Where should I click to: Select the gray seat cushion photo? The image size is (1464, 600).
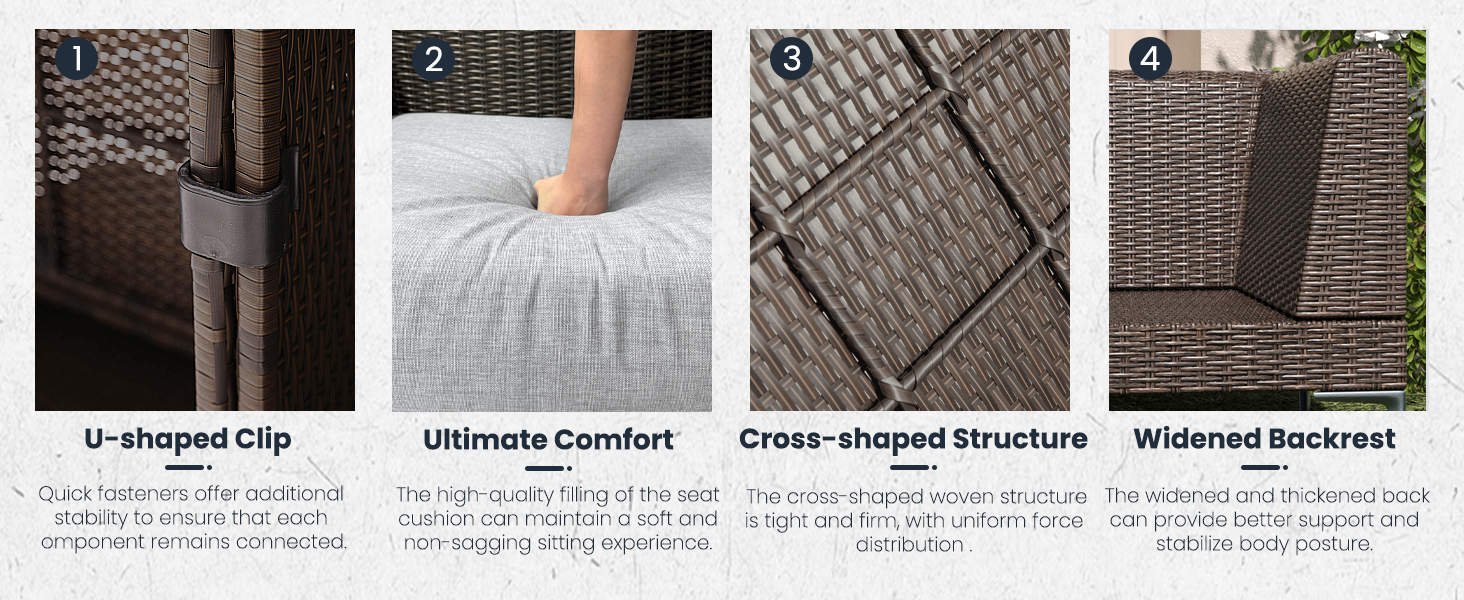pyautogui.click(x=552, y=220)
